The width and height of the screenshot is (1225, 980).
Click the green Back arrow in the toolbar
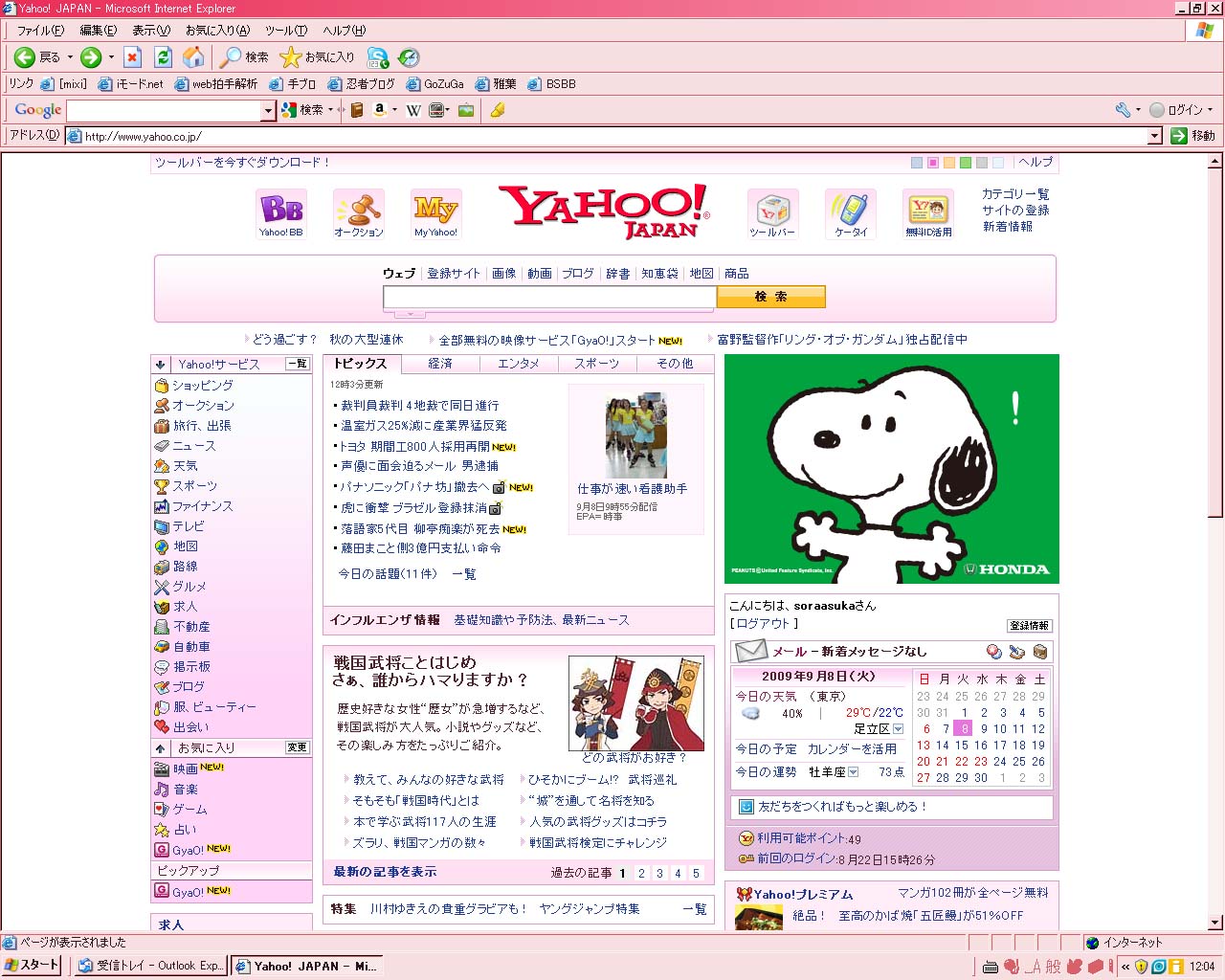point(25,57)
